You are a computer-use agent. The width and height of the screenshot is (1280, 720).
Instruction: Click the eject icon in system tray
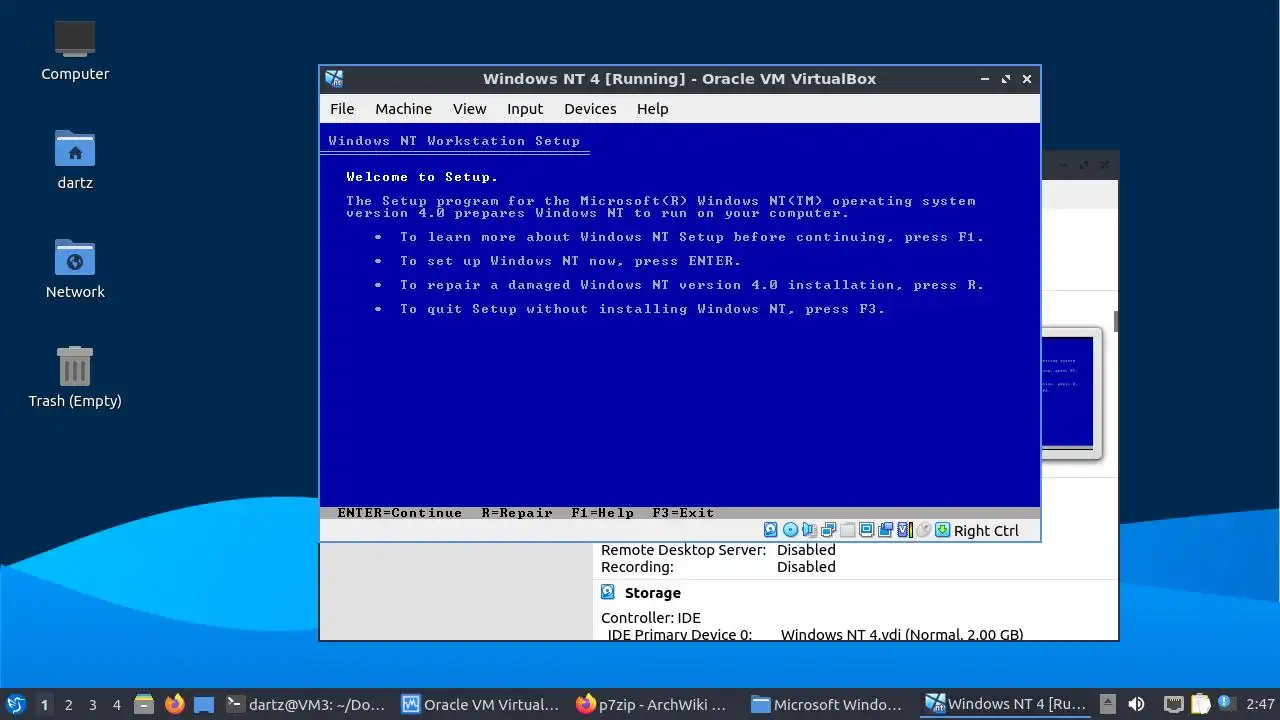(1108, 704)
